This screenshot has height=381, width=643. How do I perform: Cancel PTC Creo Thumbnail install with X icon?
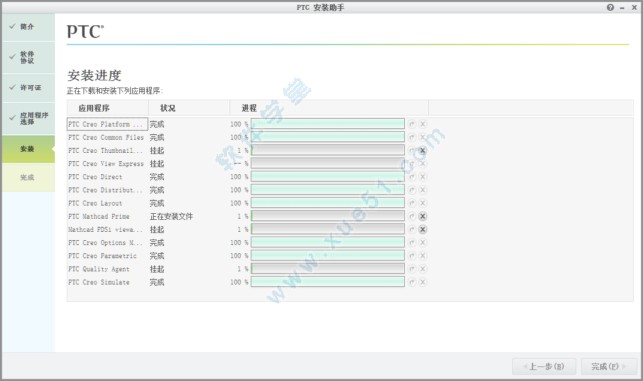coord(422,151)
